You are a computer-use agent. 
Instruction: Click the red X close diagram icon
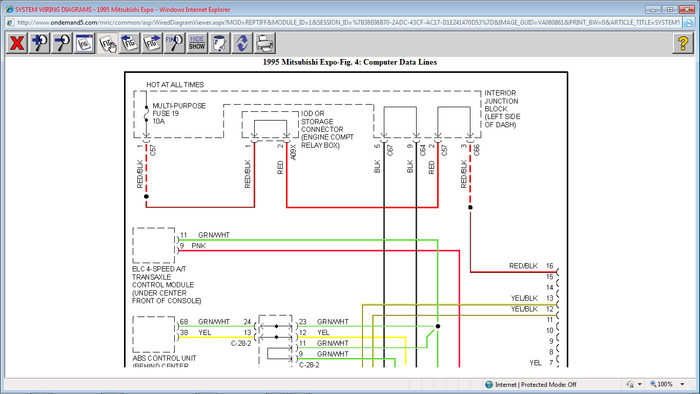(17, 43)
